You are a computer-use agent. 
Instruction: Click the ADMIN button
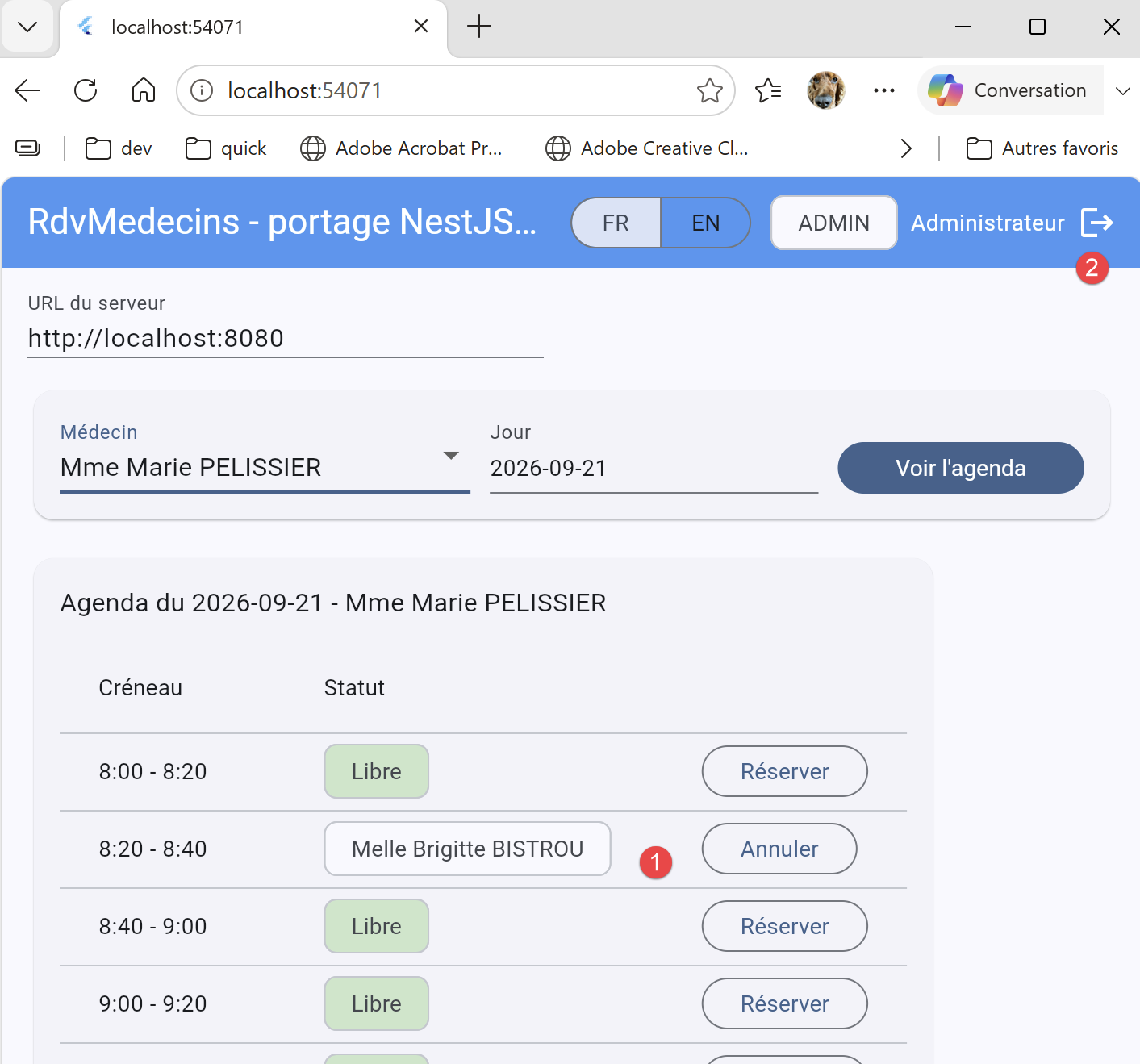(x=834, y=223)
